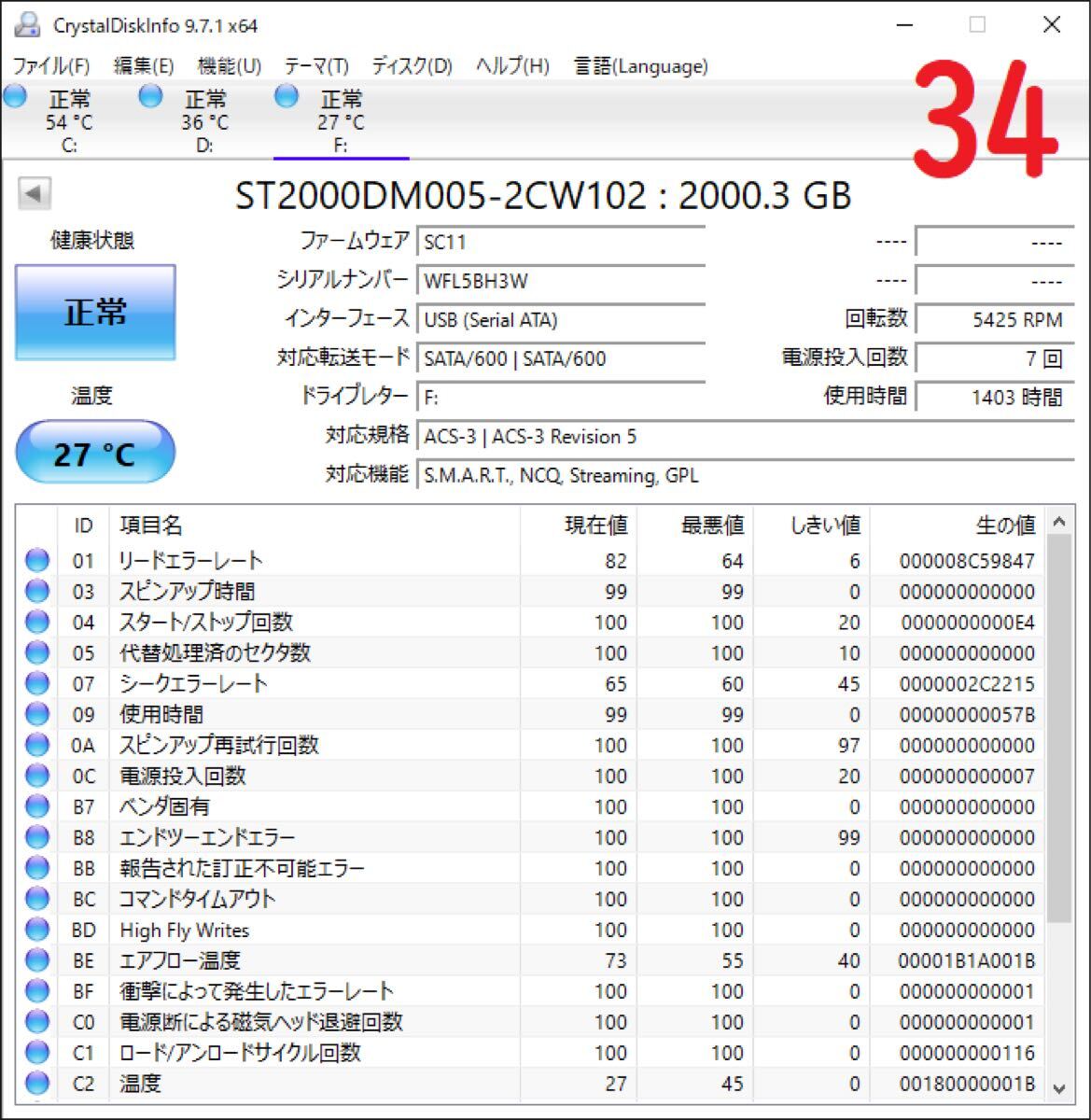Click raw value 00001B1A001B
This screenshot has width=1091, height=1120.
point(967,961)
